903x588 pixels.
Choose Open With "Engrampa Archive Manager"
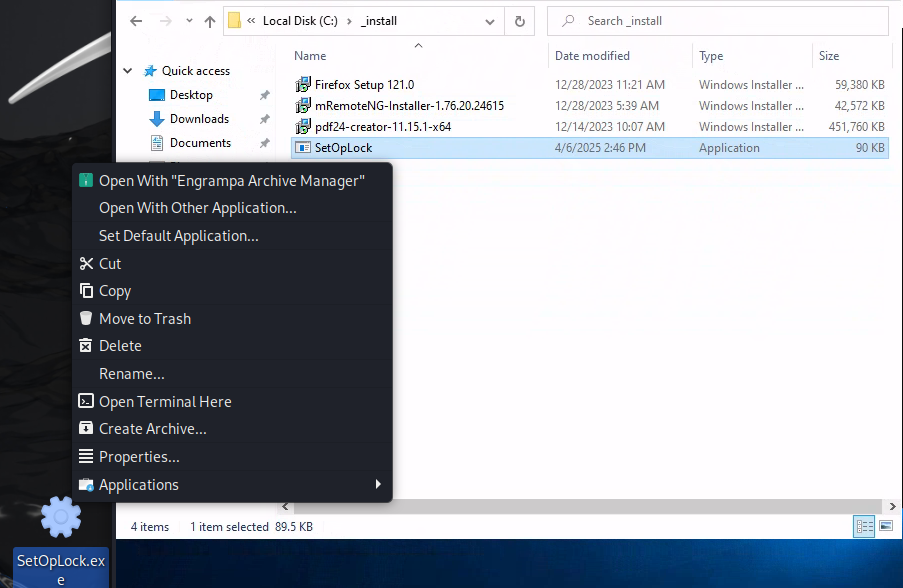[x=231, y=180]
